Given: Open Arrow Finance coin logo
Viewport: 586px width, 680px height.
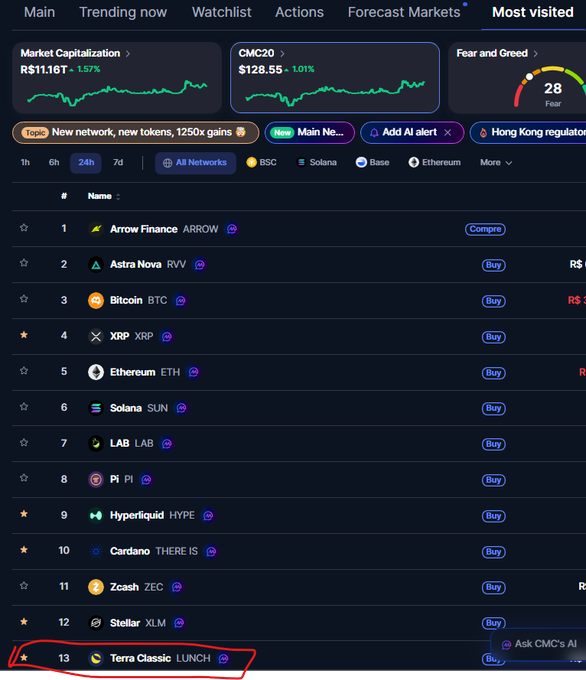Looking at the screenshot, I should coord(96,229).
